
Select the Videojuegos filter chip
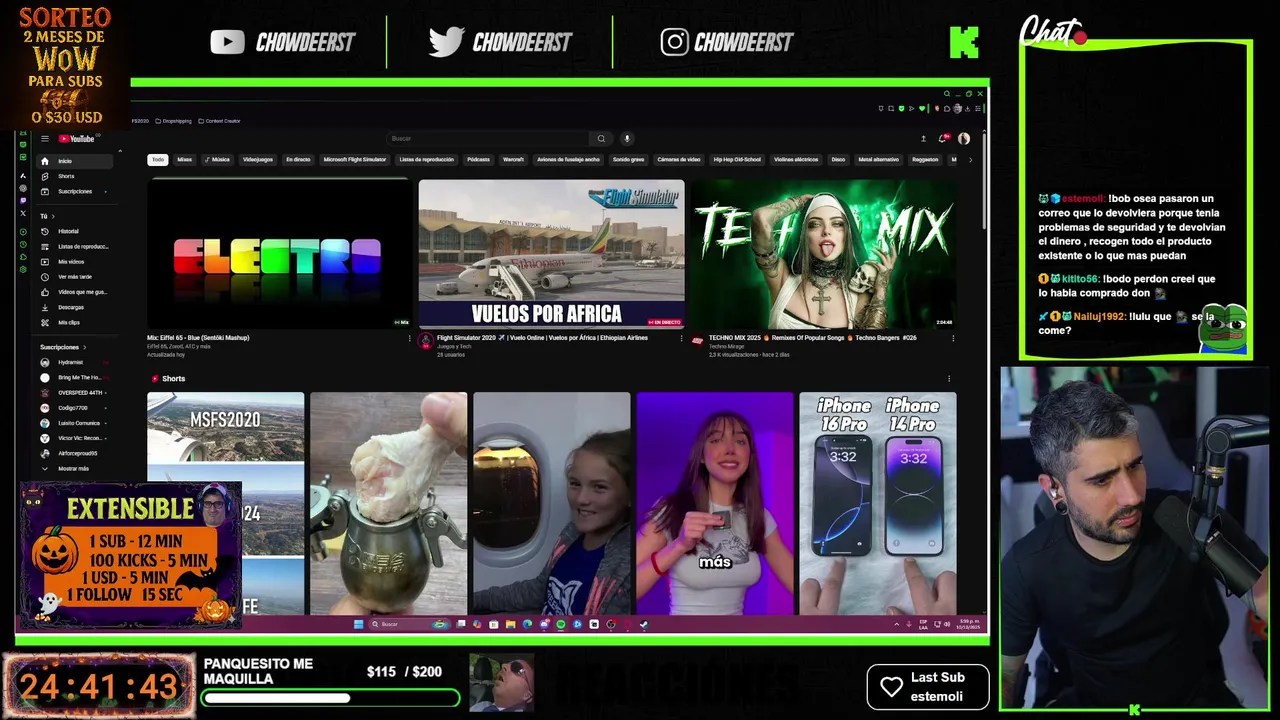click(x=258, y=160)
